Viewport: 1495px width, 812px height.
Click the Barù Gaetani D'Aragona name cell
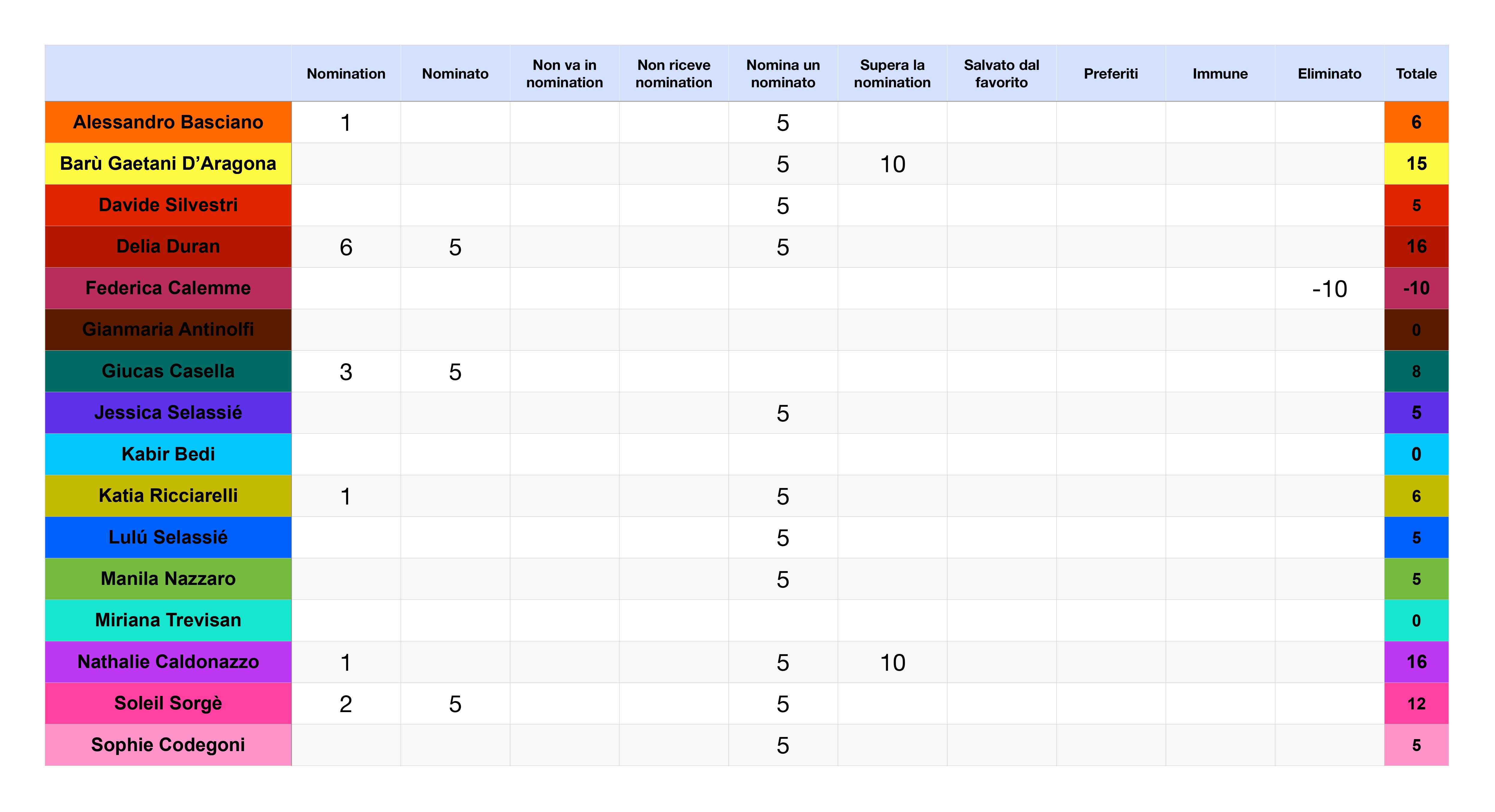168,163
